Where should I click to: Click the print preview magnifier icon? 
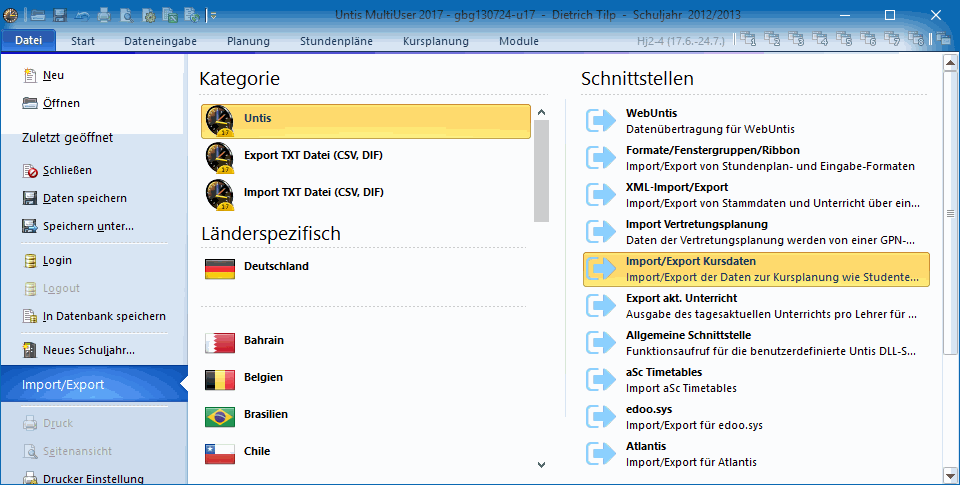[x=126, y=15]
